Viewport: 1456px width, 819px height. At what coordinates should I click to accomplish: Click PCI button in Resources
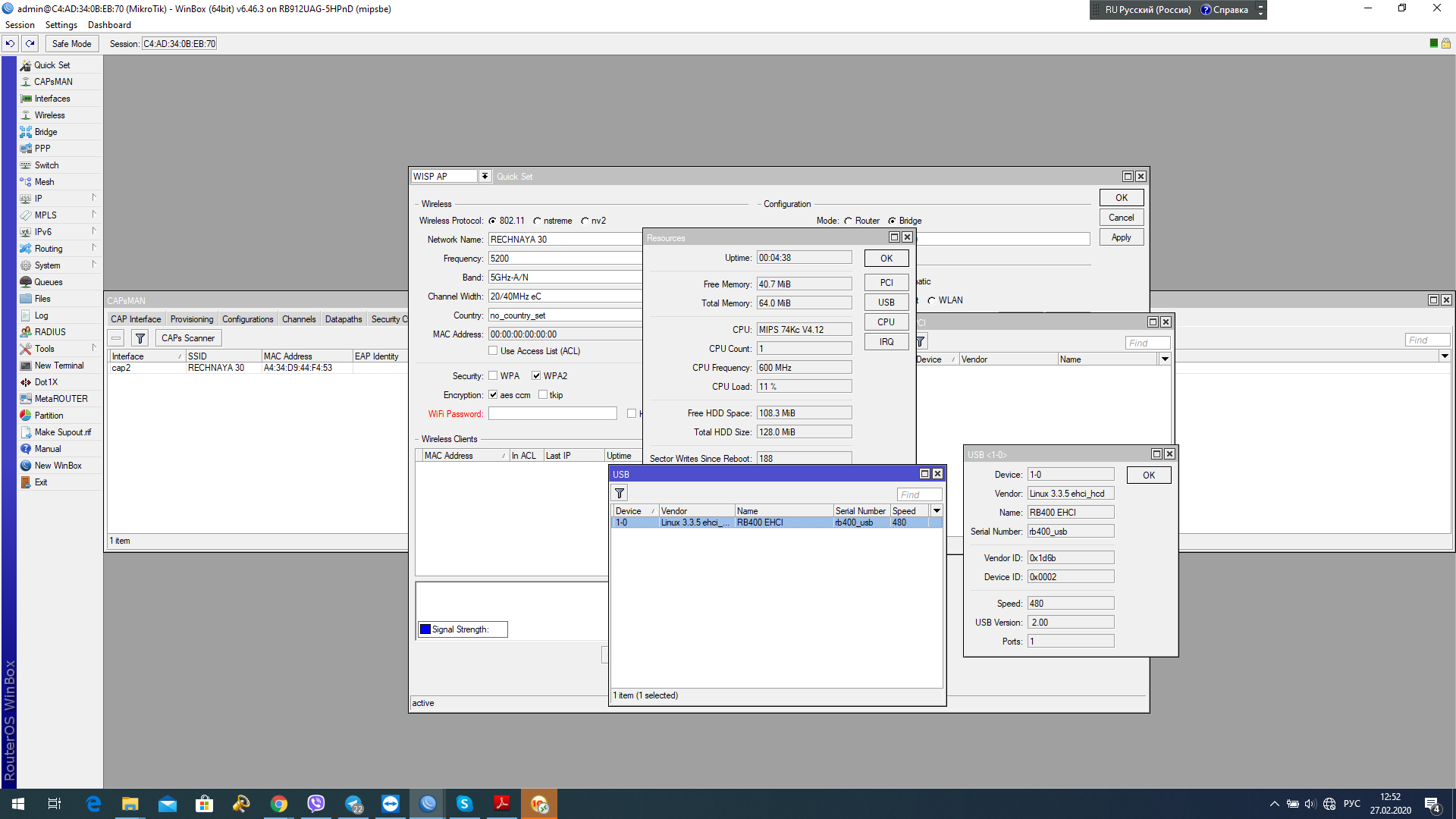point(886,283)
